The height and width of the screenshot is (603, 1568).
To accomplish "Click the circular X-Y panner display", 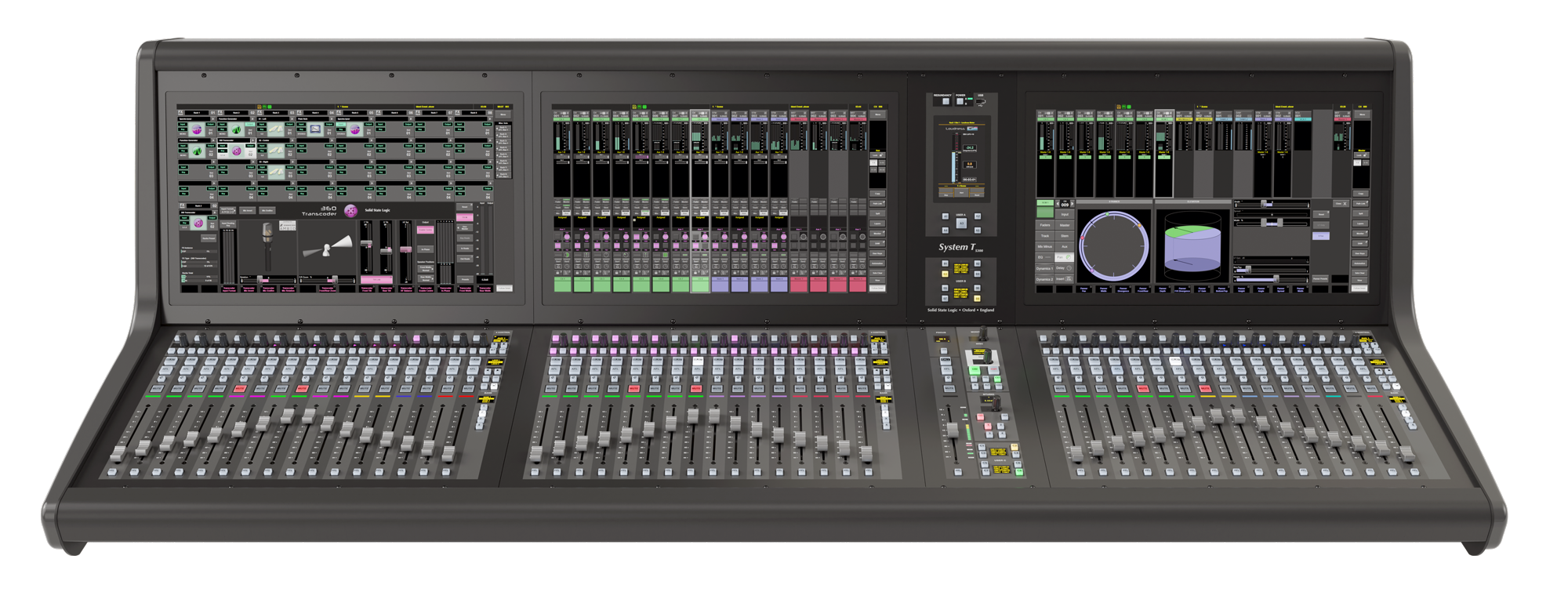I will click(1113, 245).
